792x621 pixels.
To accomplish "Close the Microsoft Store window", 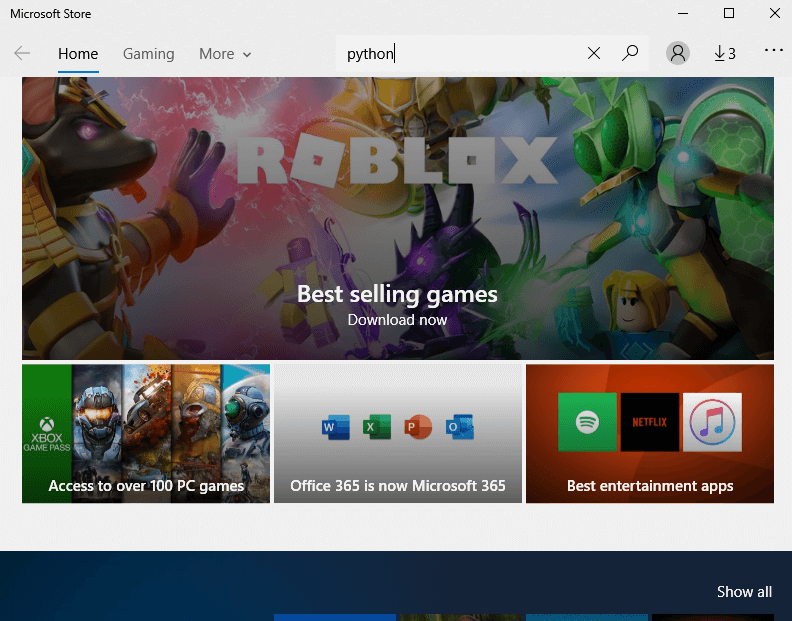I will 775,13.
